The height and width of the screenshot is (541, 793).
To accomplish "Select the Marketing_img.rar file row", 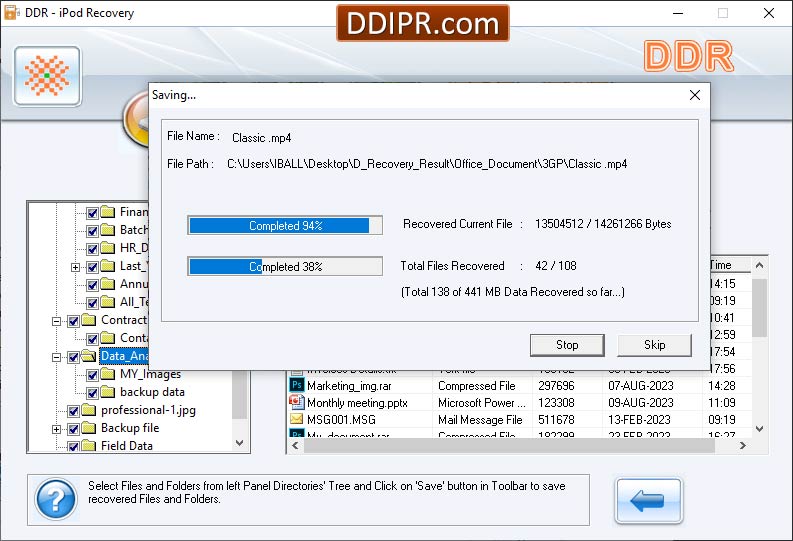I will pyautogui.click(x=519, y=386).
